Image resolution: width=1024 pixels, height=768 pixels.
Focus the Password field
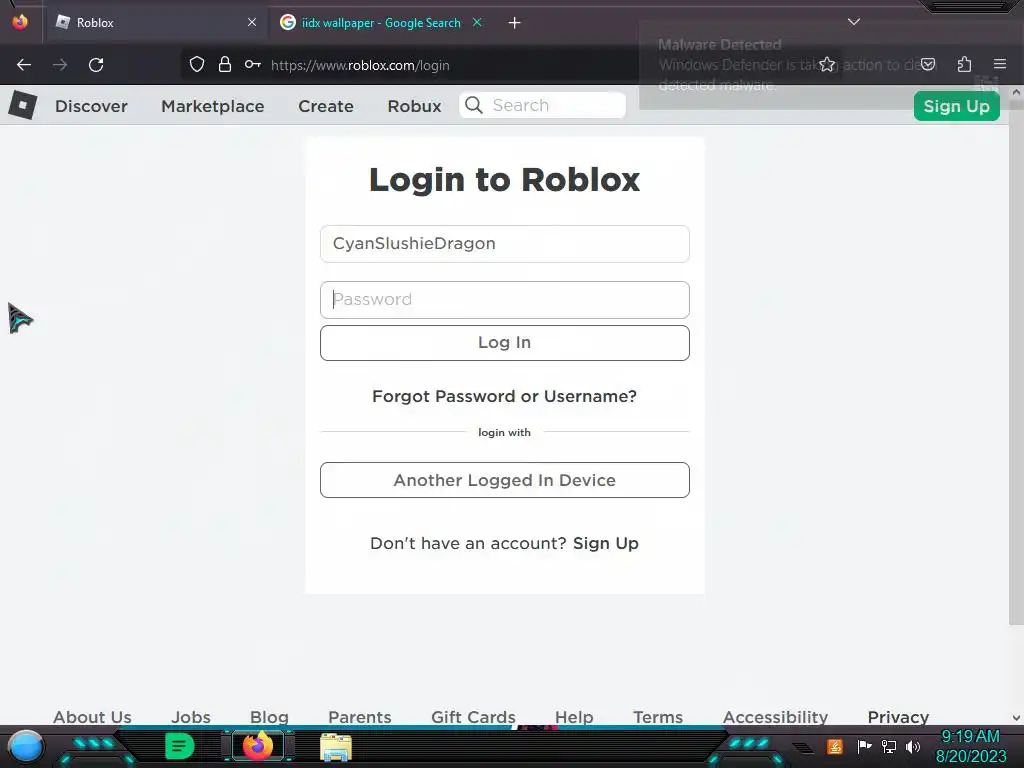[x=505, y=300]
